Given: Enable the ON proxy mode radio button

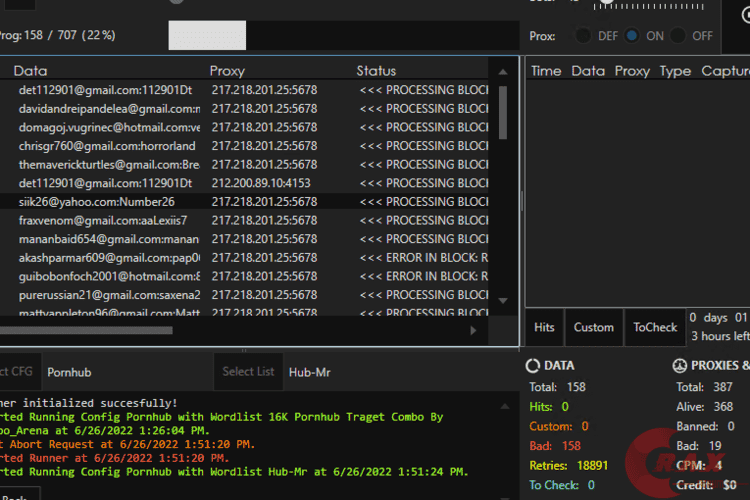Looking at the screenshot, I should [632, 36].
